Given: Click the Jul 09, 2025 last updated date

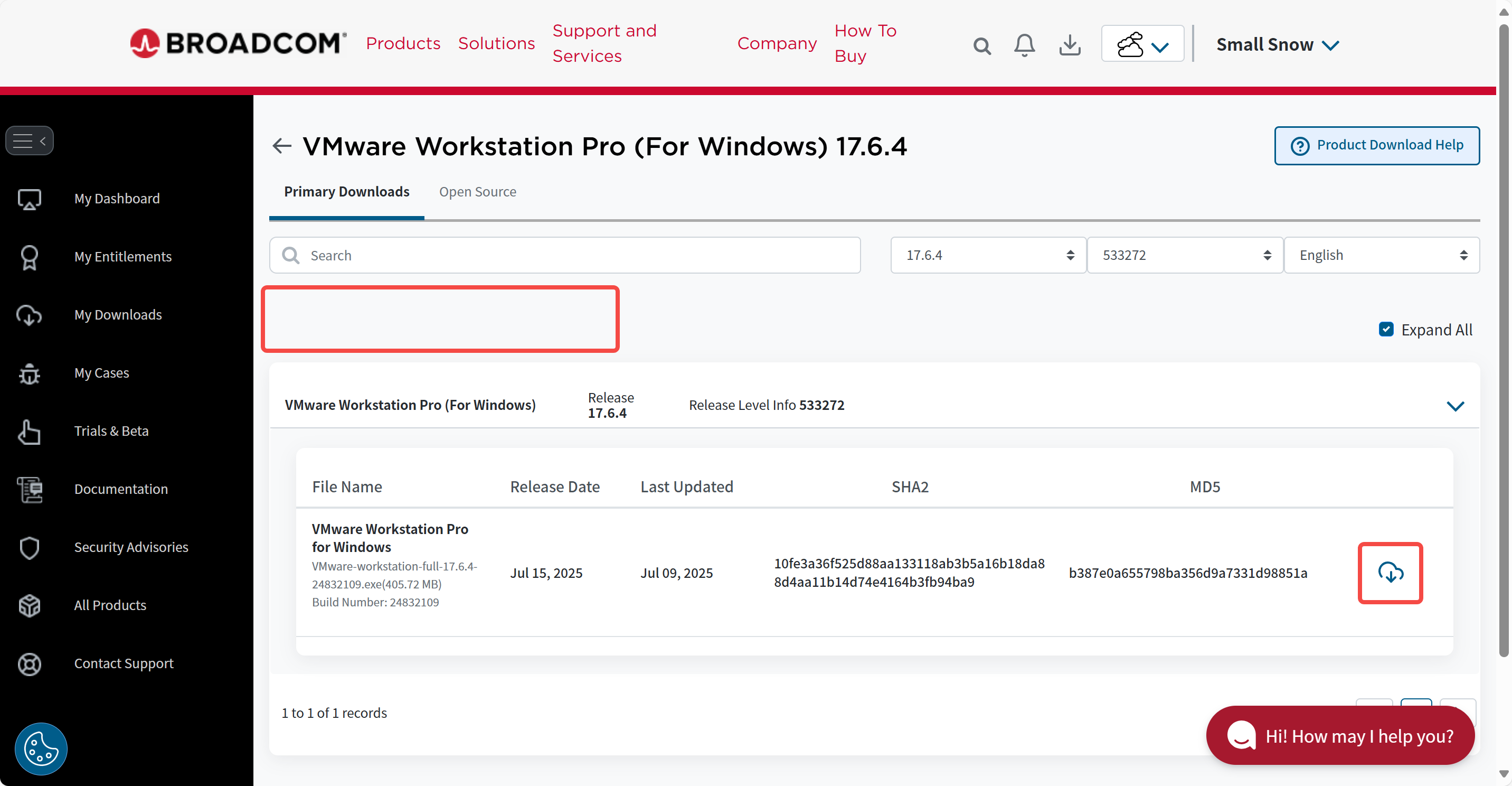Looking at the screenshot, I should [x=677, y=573].
